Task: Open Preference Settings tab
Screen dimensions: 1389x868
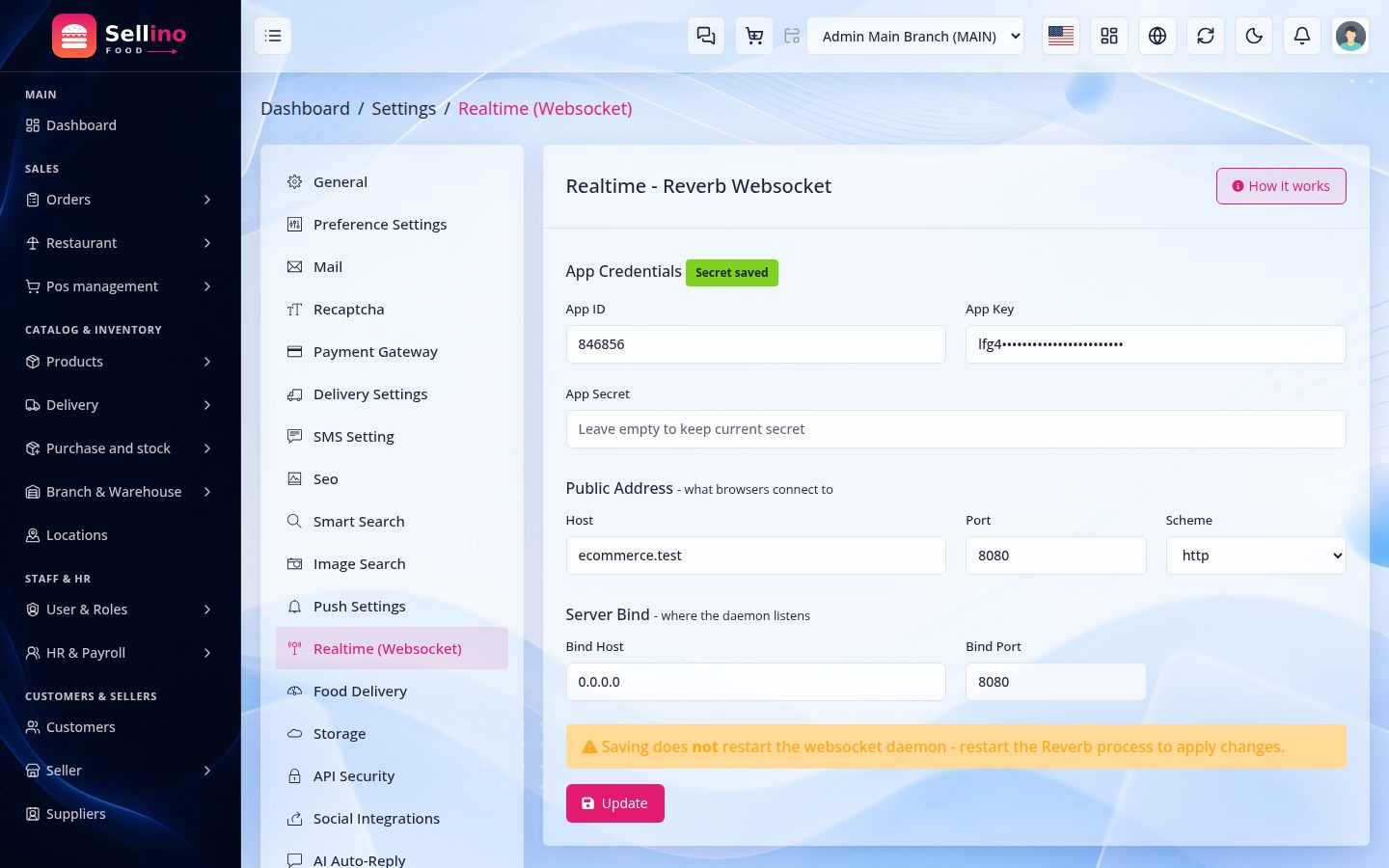Action: tap(392, 225)
